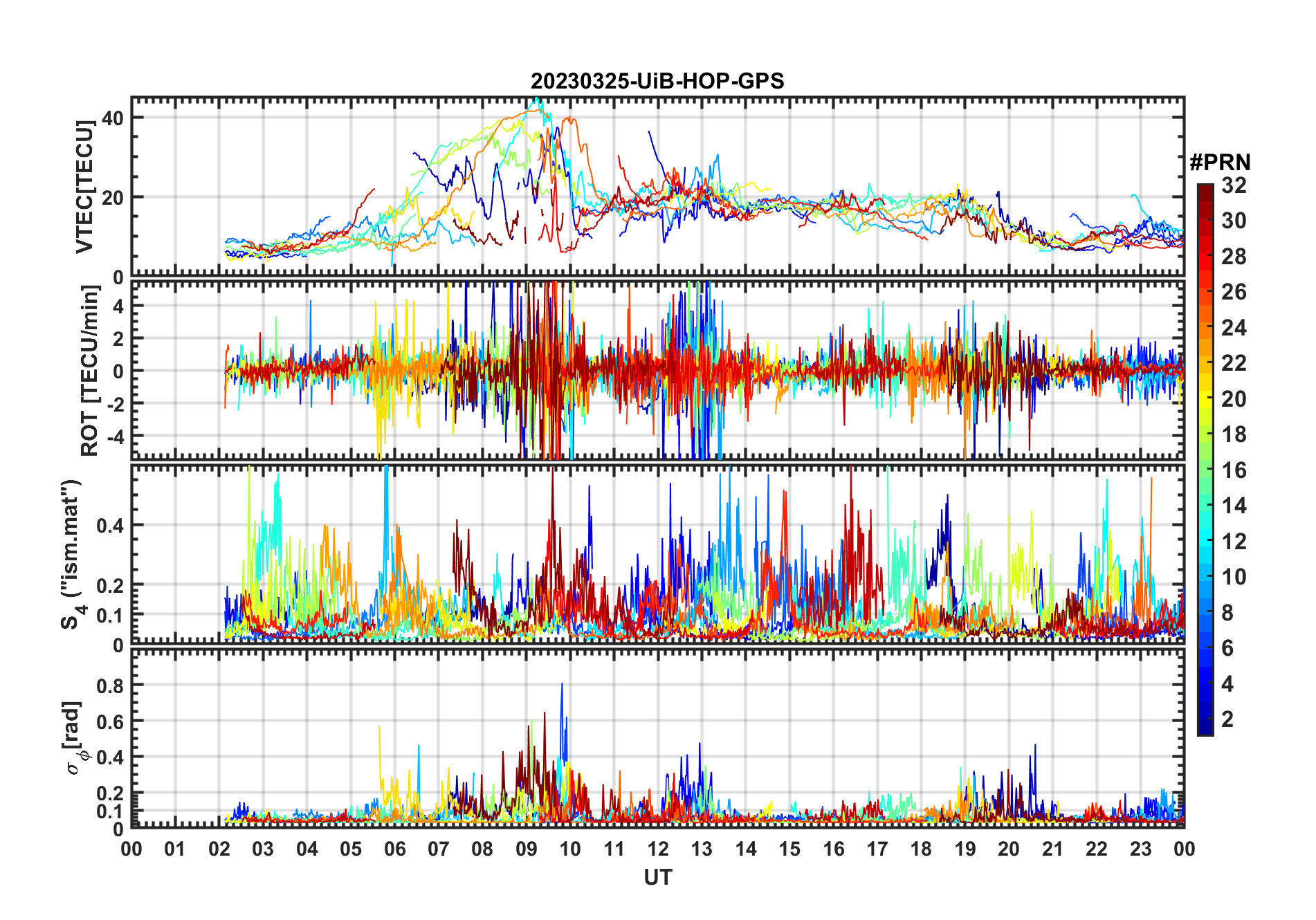Click the 0.4 tick on the S4 axis
1316x920 pixels.
click(111, 526)
